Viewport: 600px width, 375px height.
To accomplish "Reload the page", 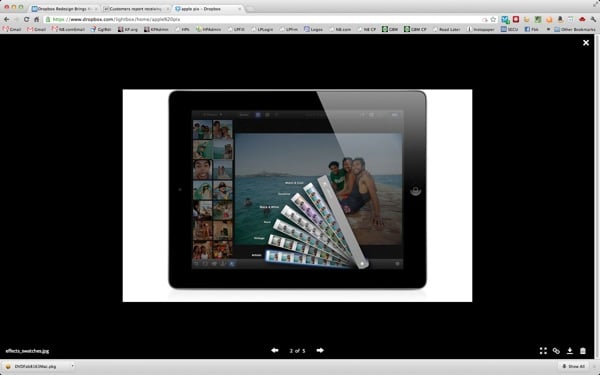I will (26, 19).
